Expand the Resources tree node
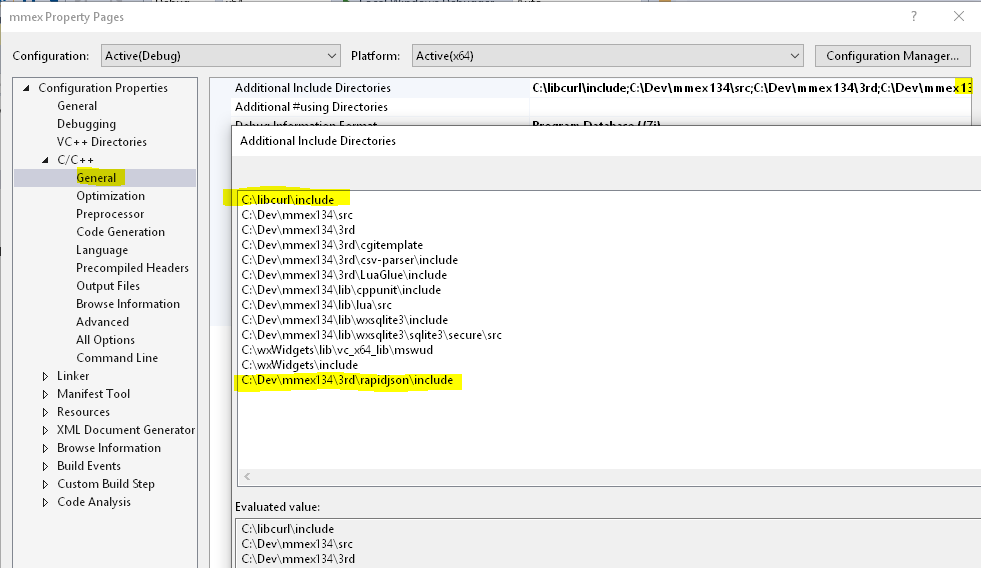The width and height of the screenshot is (981, 568). 45,412
